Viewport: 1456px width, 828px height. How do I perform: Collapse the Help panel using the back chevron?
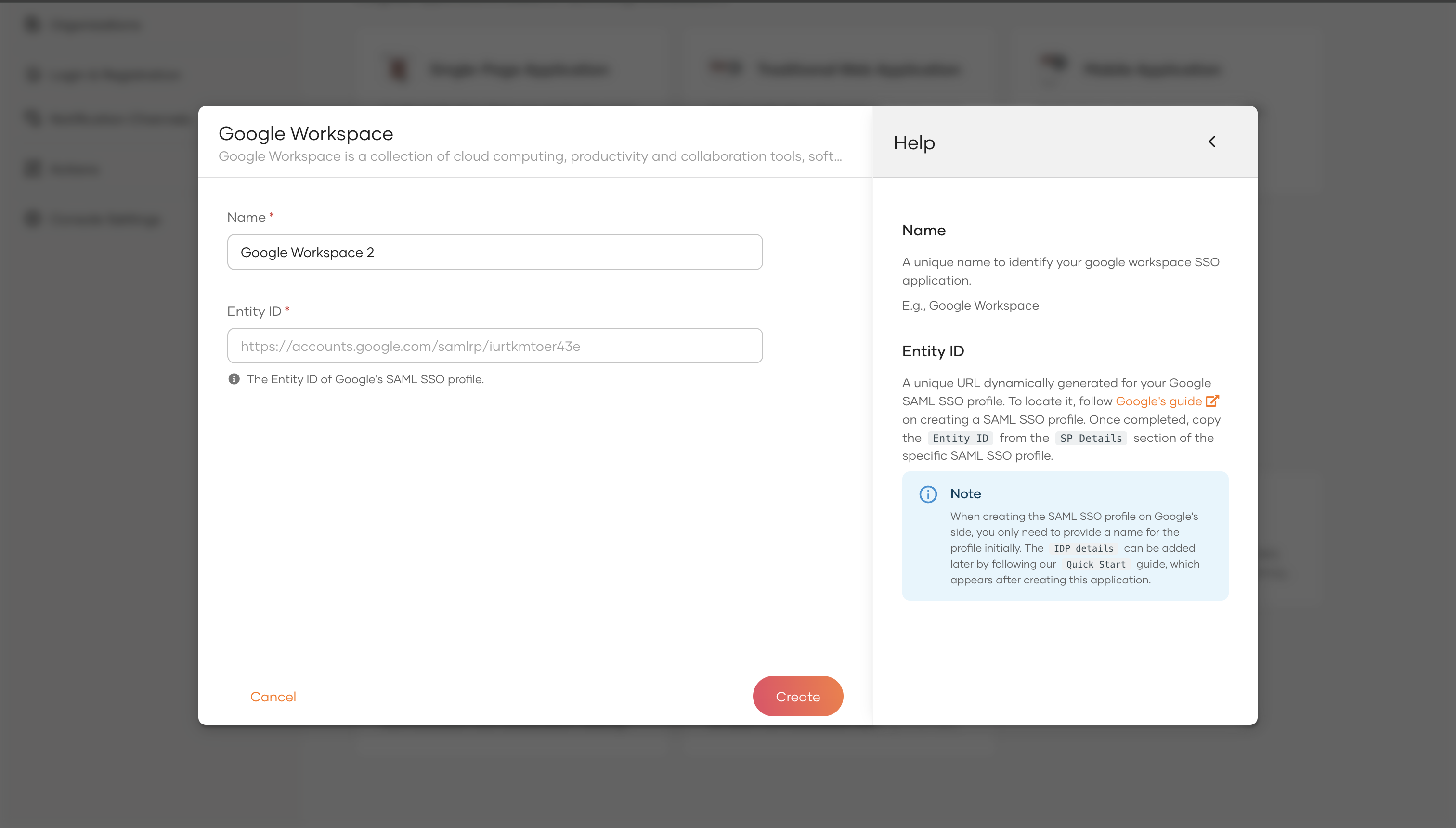tap(1212, 142)
